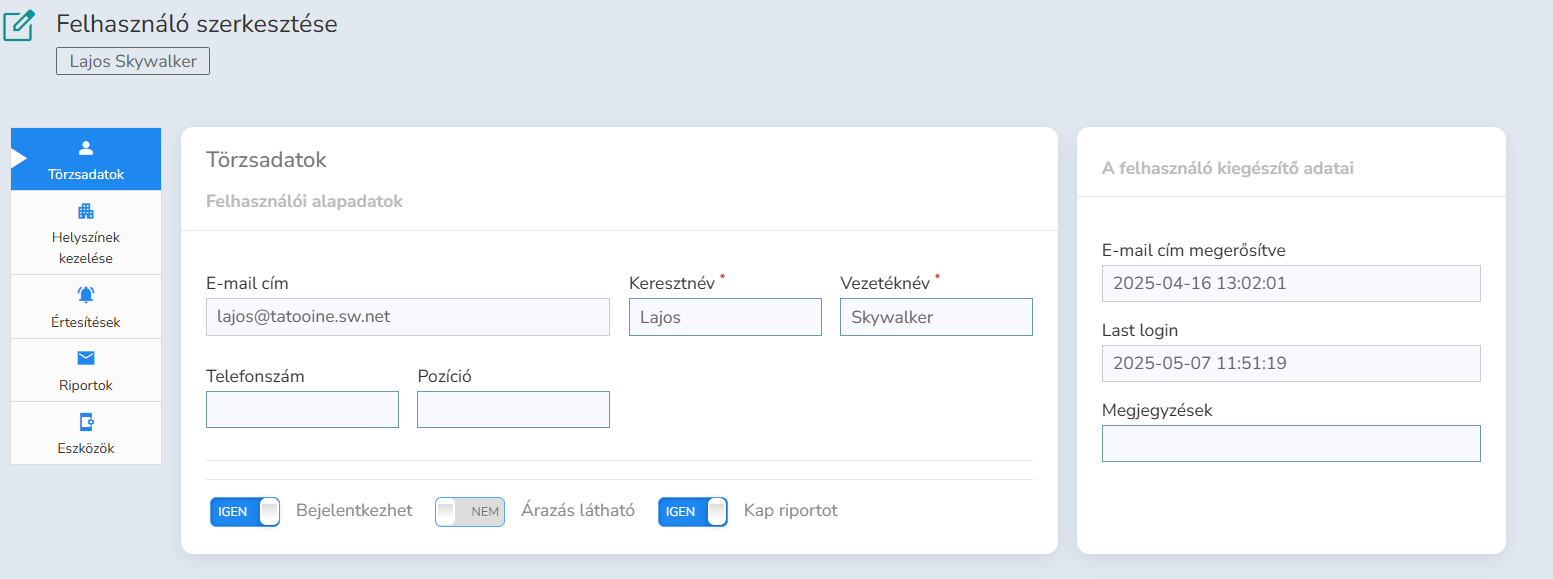Click the edit pencil icon beside page title
The image size is (1553, 579).
point(19,24)
